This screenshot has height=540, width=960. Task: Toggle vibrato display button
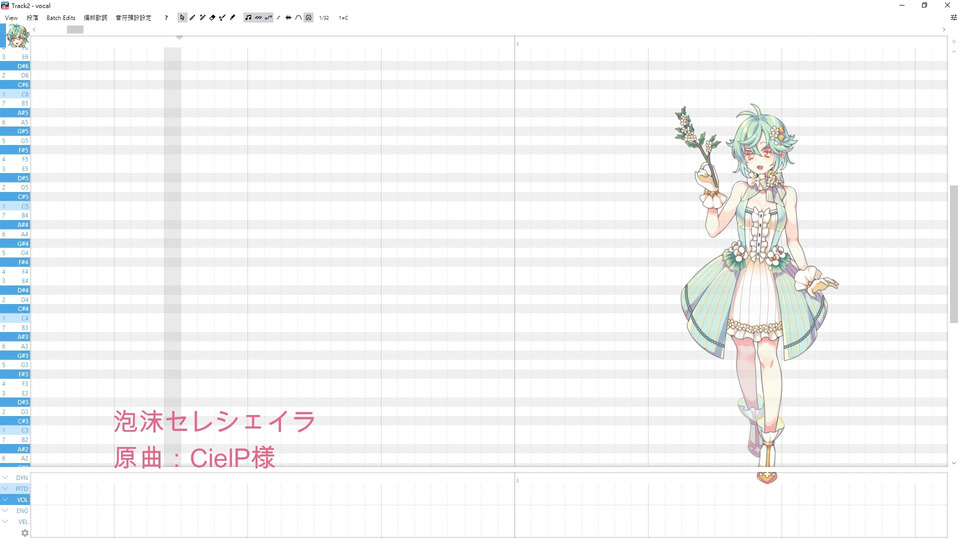(258, 18)
